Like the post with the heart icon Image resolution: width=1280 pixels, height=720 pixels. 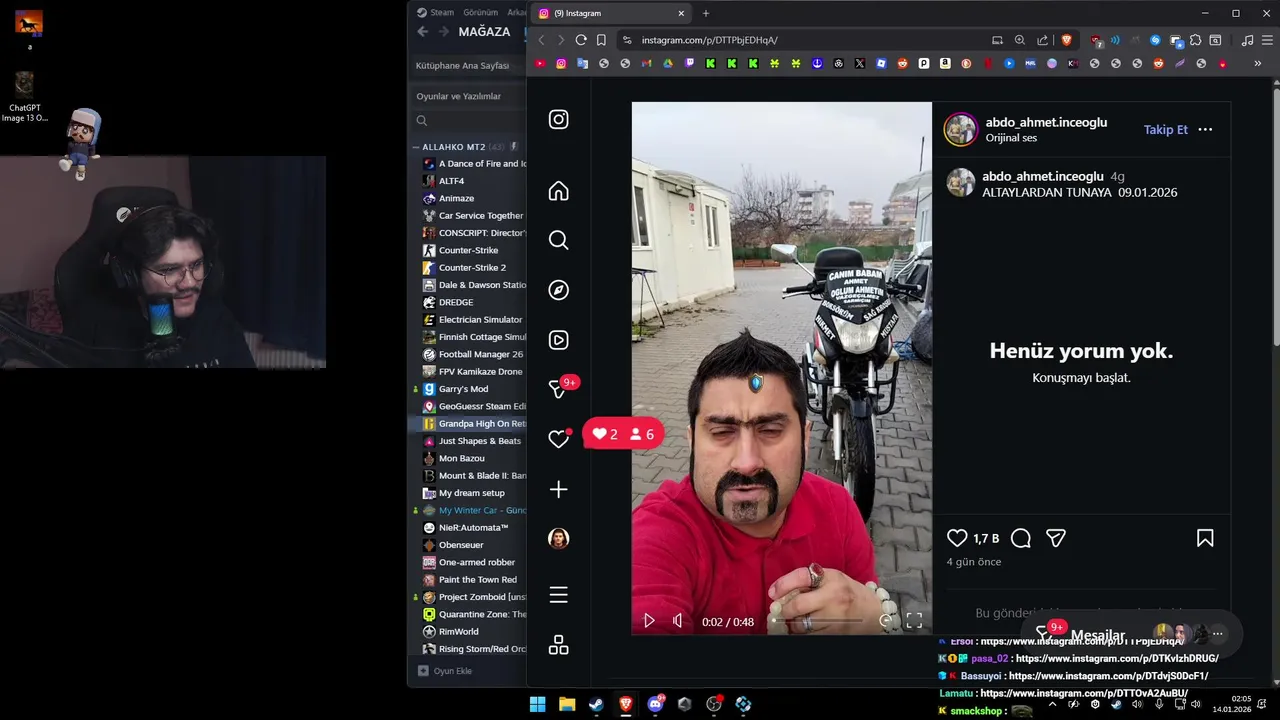pyautogui.click(x=957, y=538)
